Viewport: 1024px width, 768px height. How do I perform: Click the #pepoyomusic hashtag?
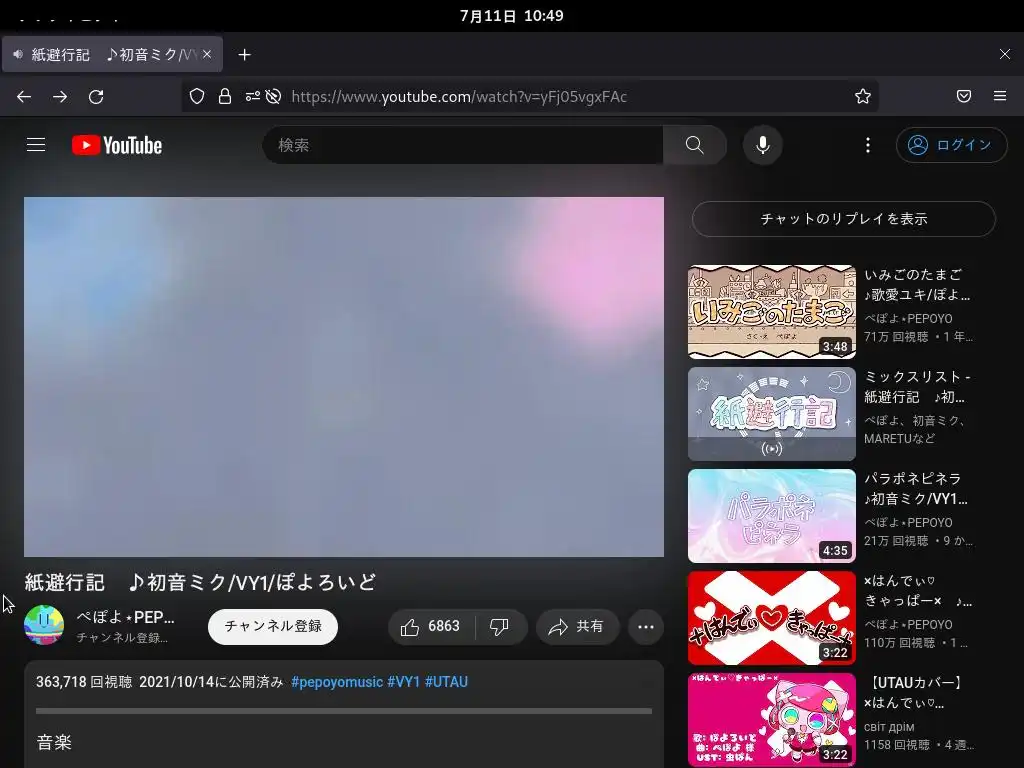click(x=337, y=682)
